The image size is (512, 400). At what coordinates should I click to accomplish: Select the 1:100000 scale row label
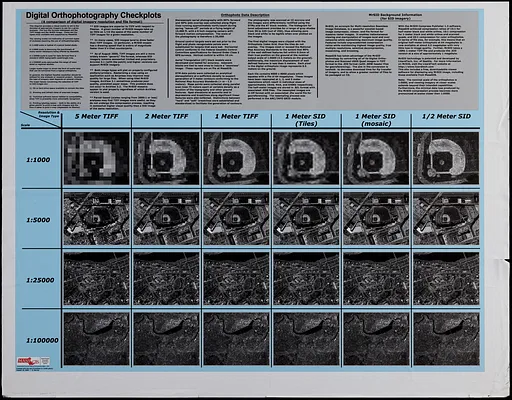[42, 341]
